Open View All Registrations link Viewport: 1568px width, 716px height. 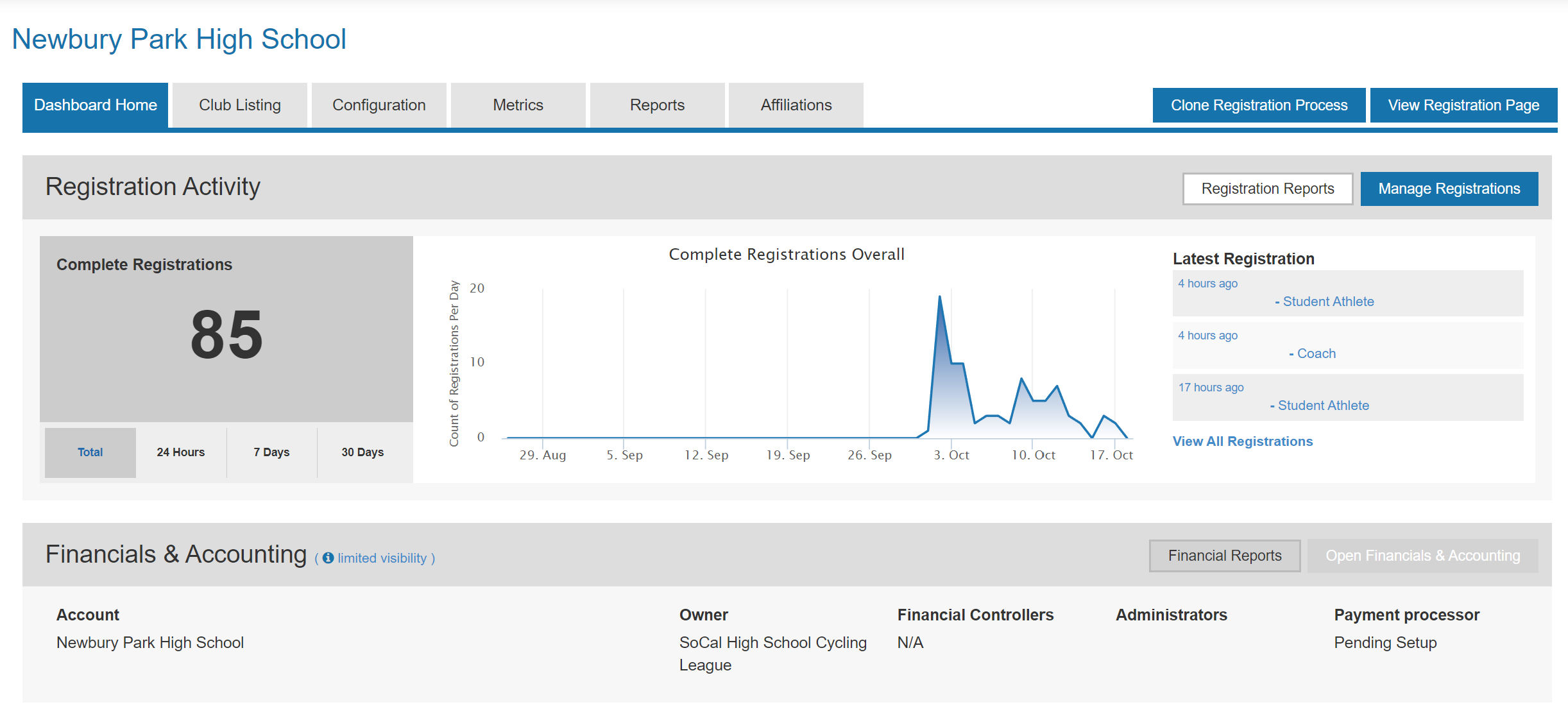pyautogui.click(x=1242, y=441)
